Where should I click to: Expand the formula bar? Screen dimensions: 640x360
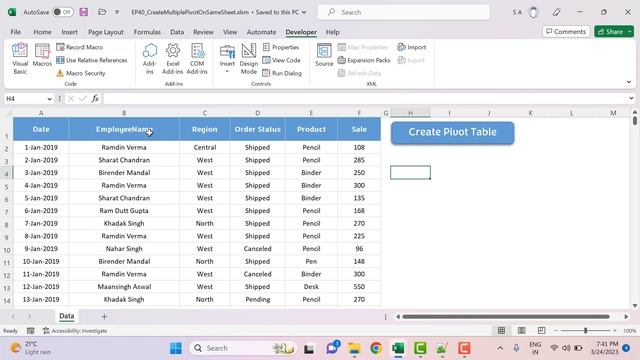tap(631, 98)
